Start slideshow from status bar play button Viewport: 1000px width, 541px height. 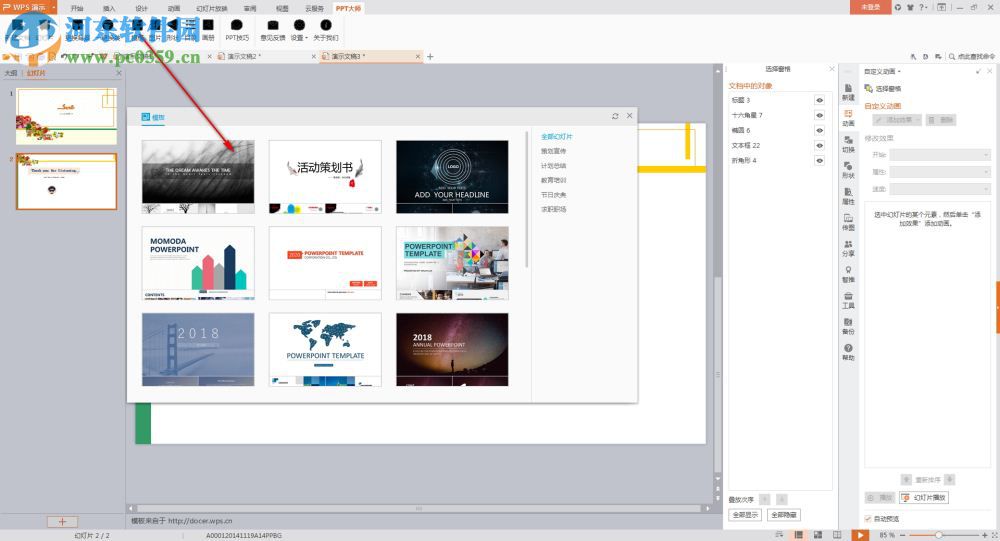point(860,535)
